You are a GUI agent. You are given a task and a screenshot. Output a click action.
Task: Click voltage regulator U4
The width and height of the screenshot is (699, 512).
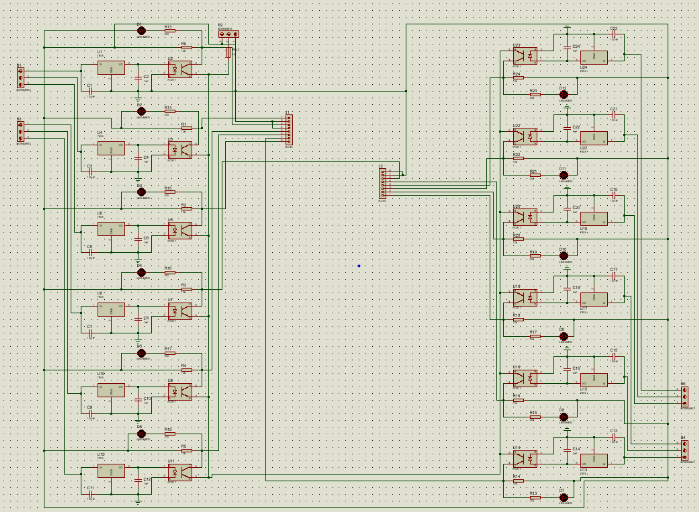[111, 148]
